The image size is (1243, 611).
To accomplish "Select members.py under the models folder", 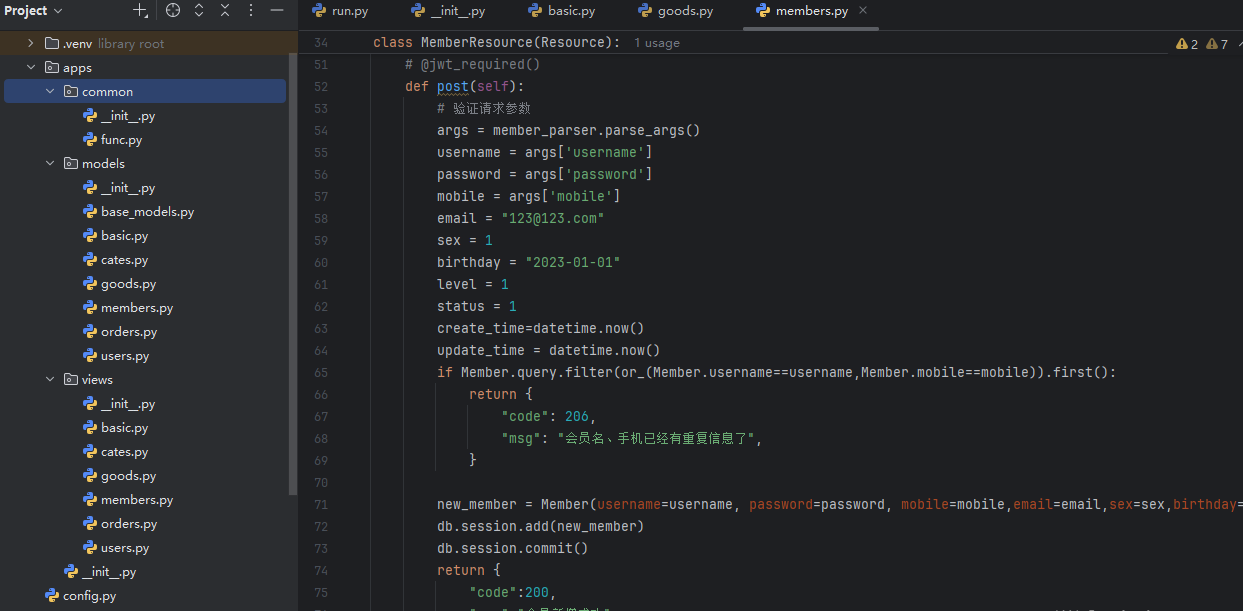I will click(x=137, y=307).
